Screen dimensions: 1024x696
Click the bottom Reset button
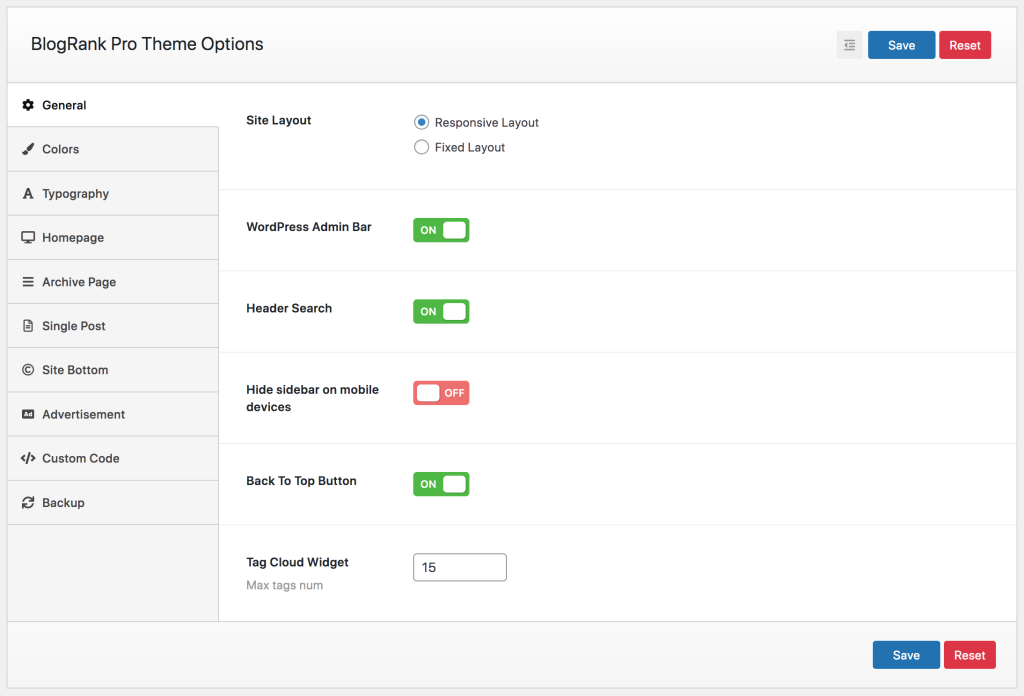[969, 655]
